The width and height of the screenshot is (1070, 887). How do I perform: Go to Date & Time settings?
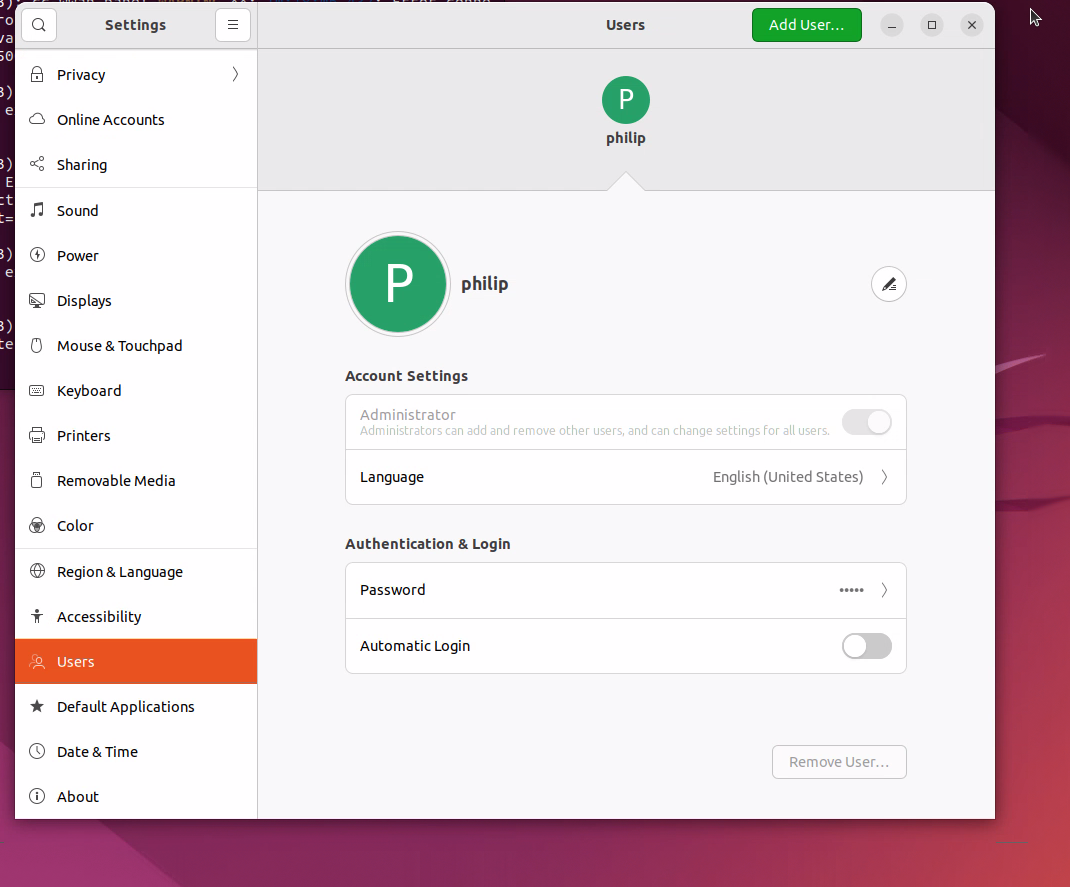(x=97, y=752)
